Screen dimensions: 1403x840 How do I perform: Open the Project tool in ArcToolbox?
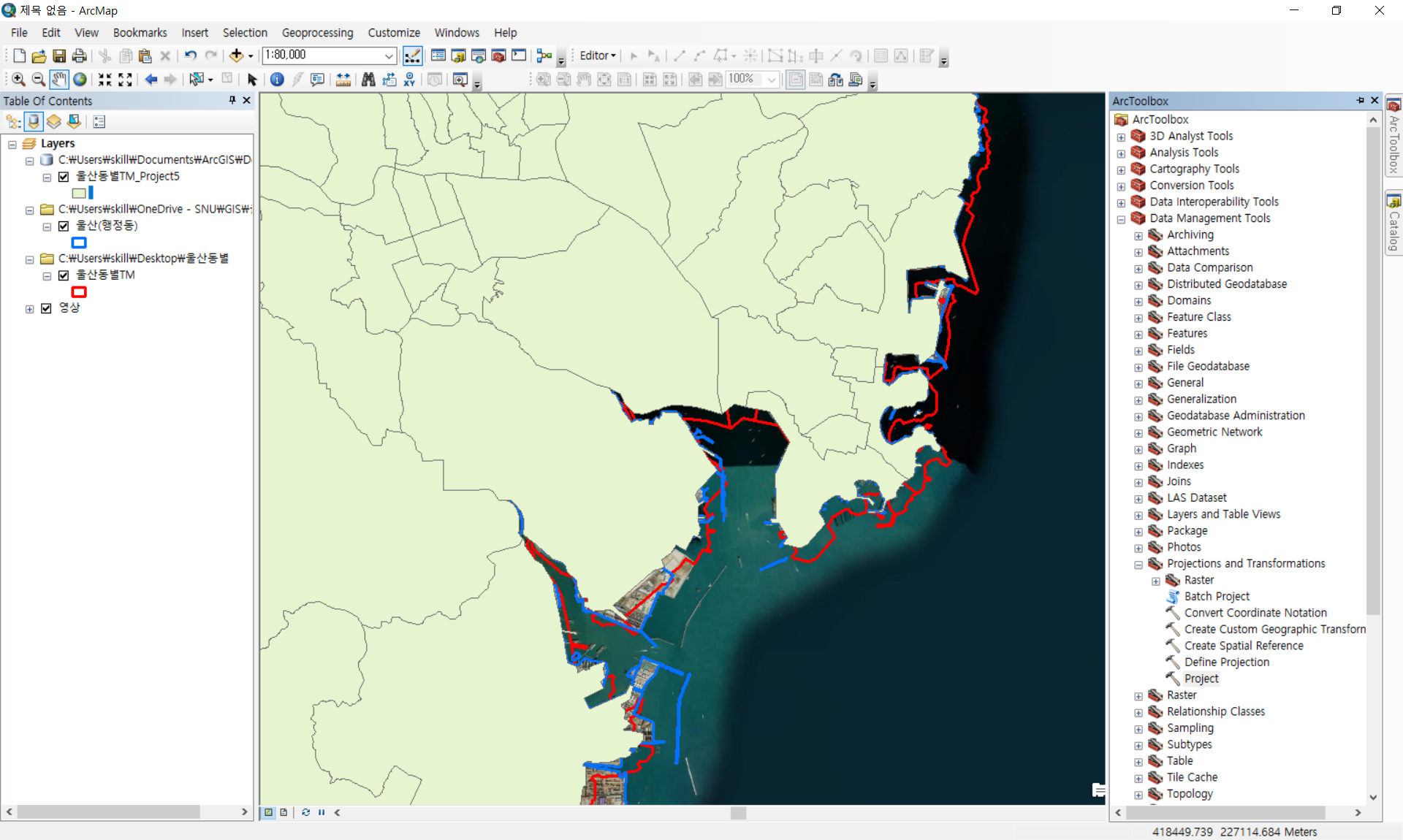tap(1201, 679)
